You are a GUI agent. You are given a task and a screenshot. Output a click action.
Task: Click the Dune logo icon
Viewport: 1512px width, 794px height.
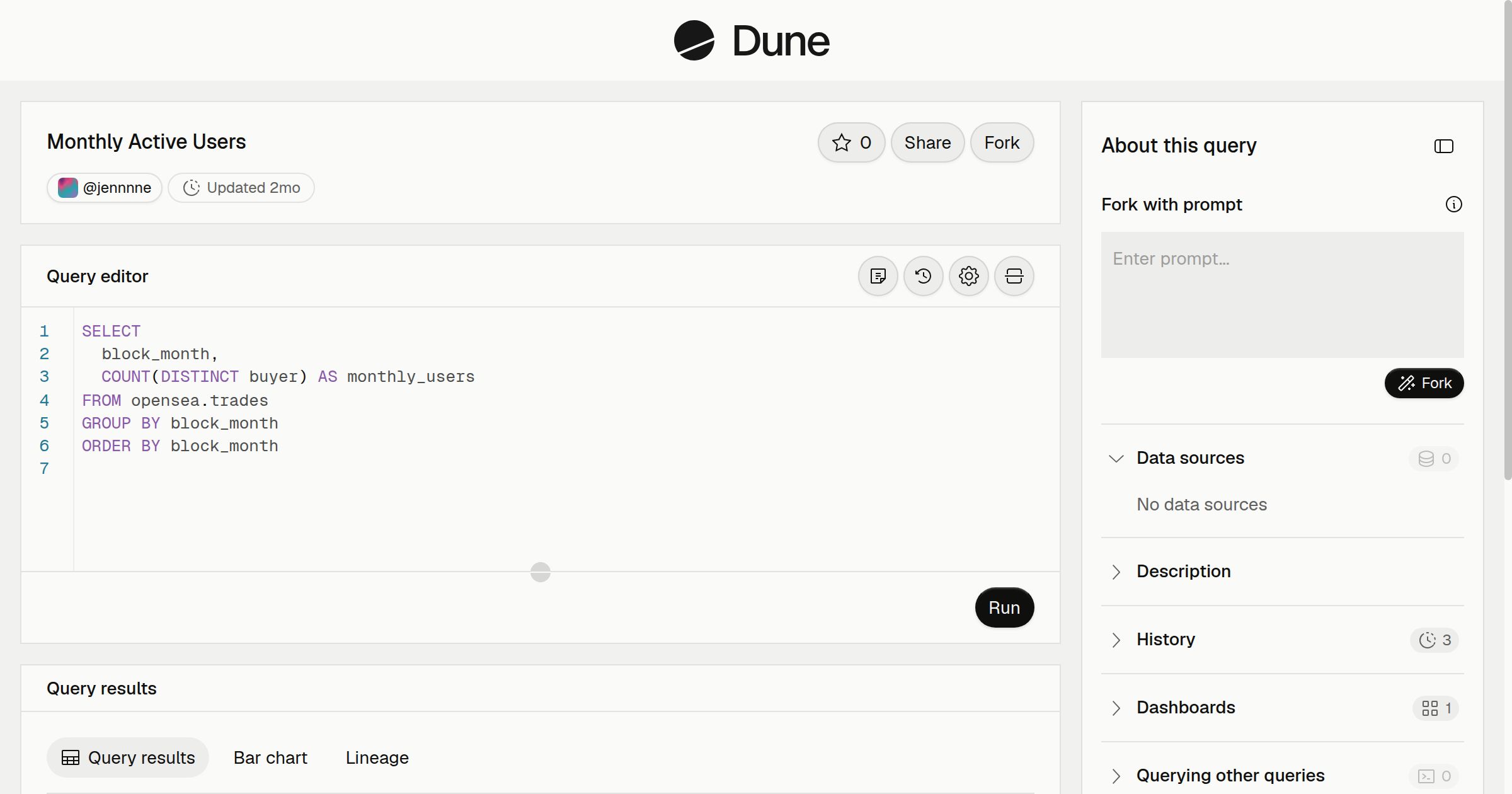694,40
